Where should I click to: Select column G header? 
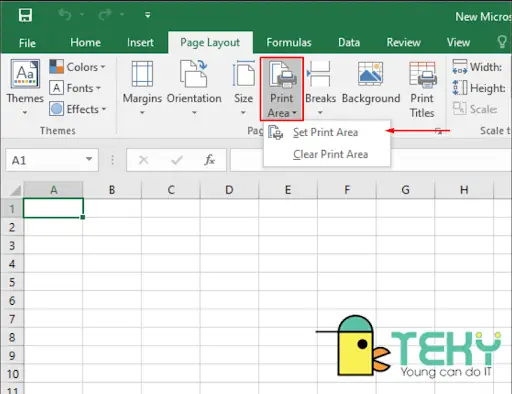tap(405, 190)
